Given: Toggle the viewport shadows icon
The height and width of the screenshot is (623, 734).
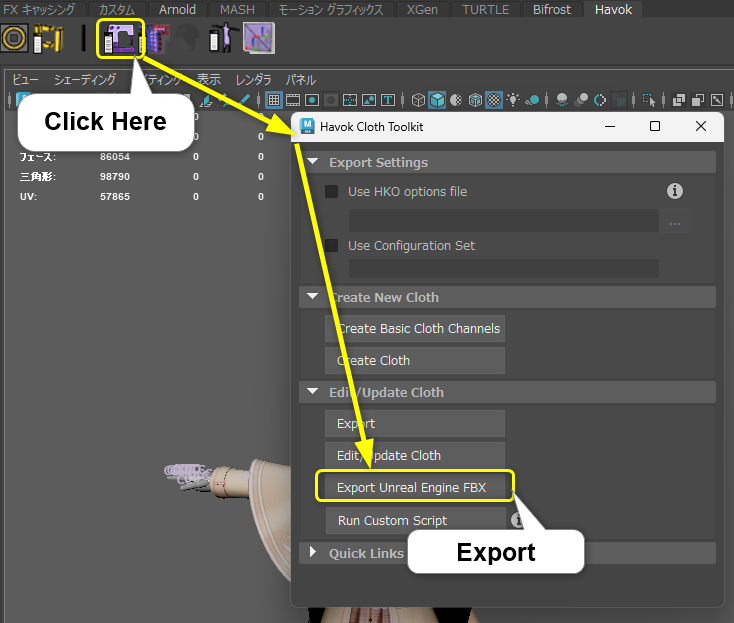Looking at the screenshot, I should tap(532, 100).
